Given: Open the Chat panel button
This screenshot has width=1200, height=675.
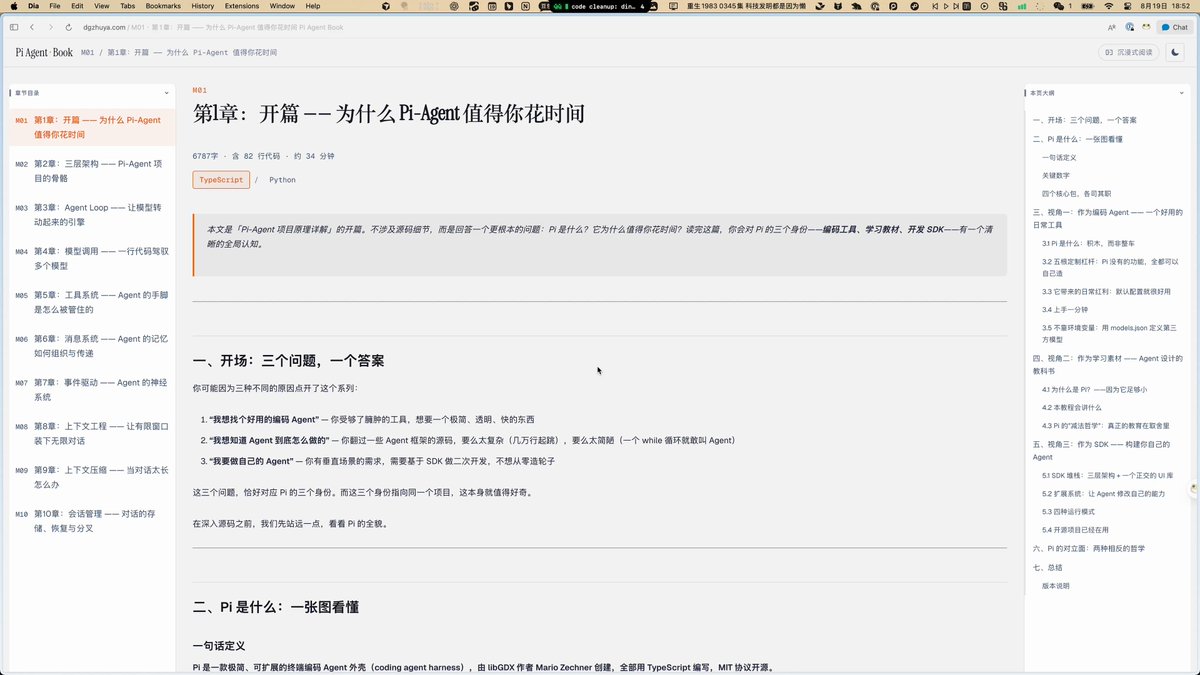Looking at the screenshot, I should pyautogui.click(x=1174, y=27).
